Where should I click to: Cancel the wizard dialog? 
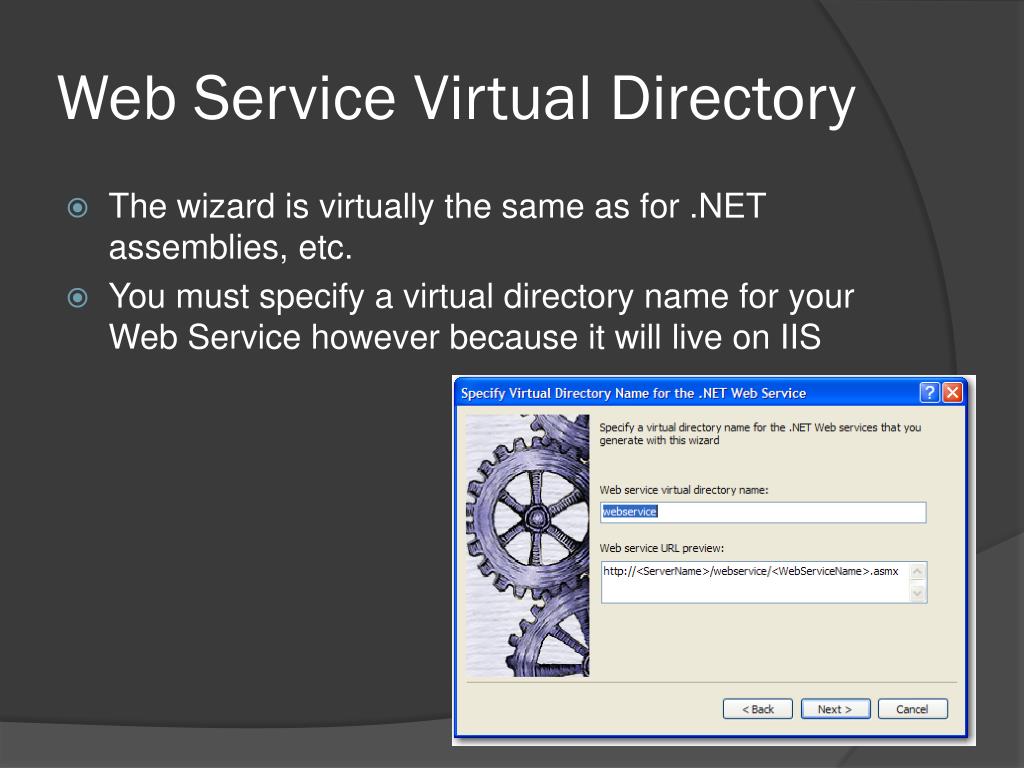(912, 709)
